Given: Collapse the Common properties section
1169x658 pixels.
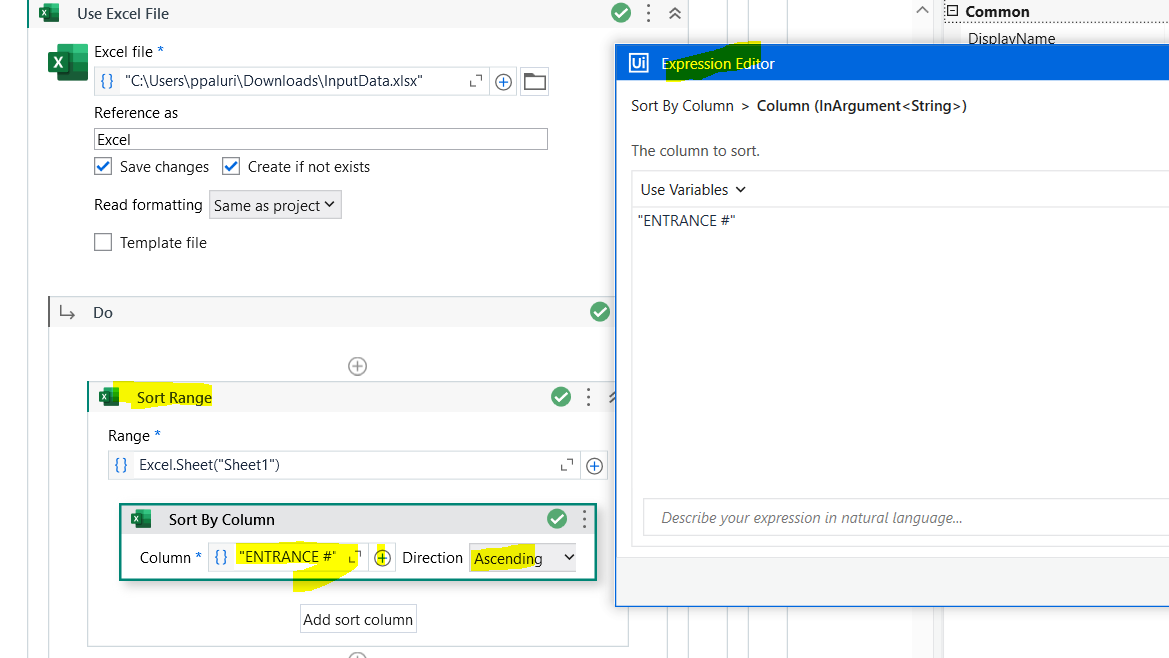Looking at the screenshot, I should pyautogui.click(x=952, y=10).
